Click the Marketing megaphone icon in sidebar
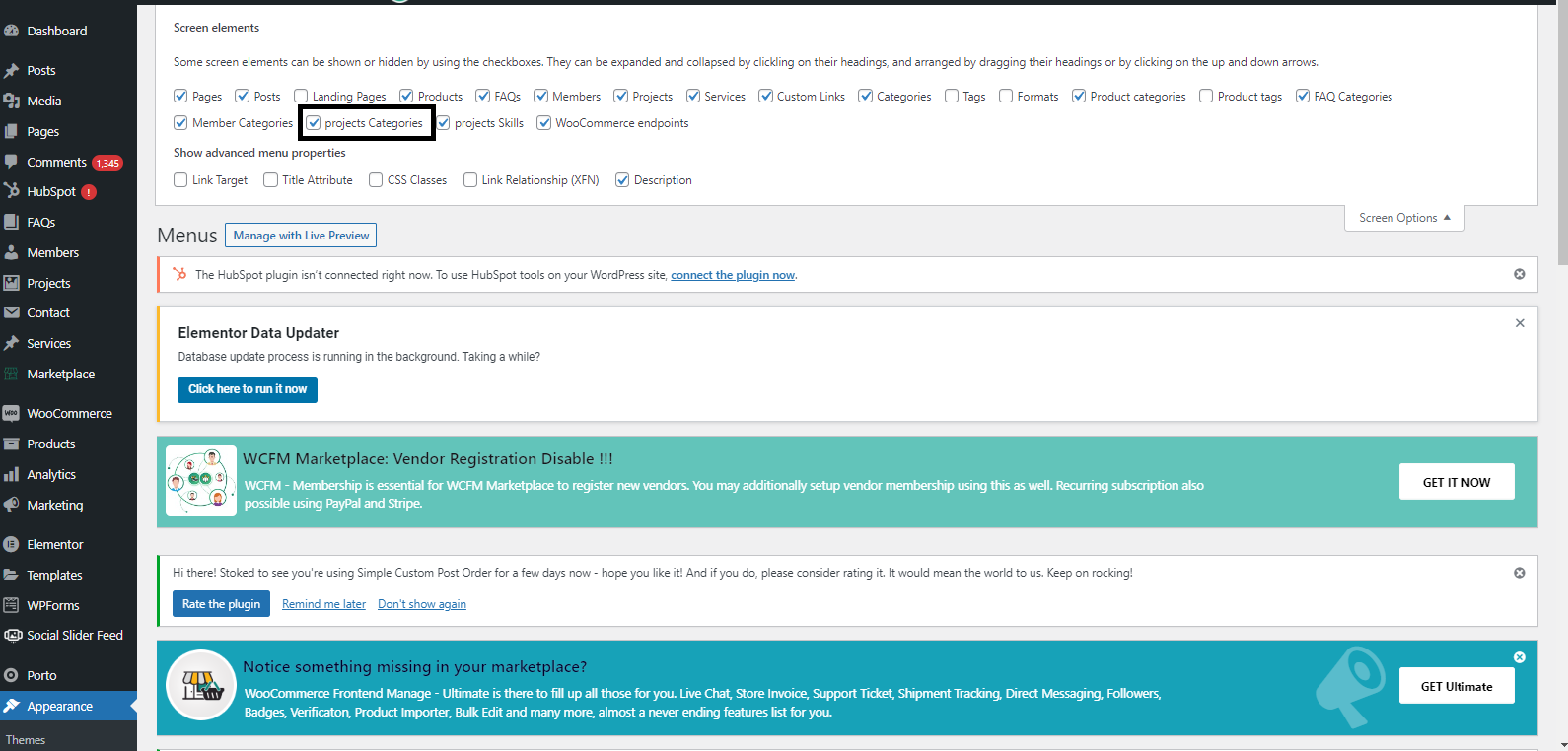Viewport: 1568px width, 751px height. coord(12,505)
